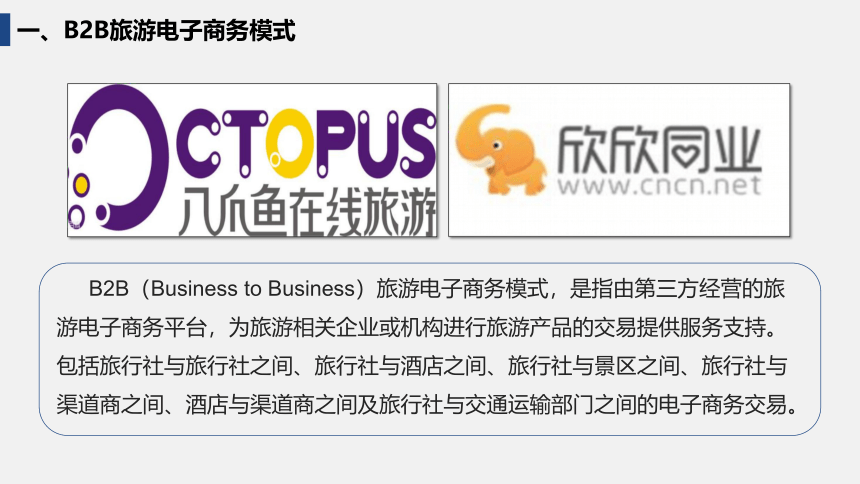This screenshot has width=860, height=484.
Task: Click the 八爪鱼在线旅游 gray caption
Action: tap(308, 211)
